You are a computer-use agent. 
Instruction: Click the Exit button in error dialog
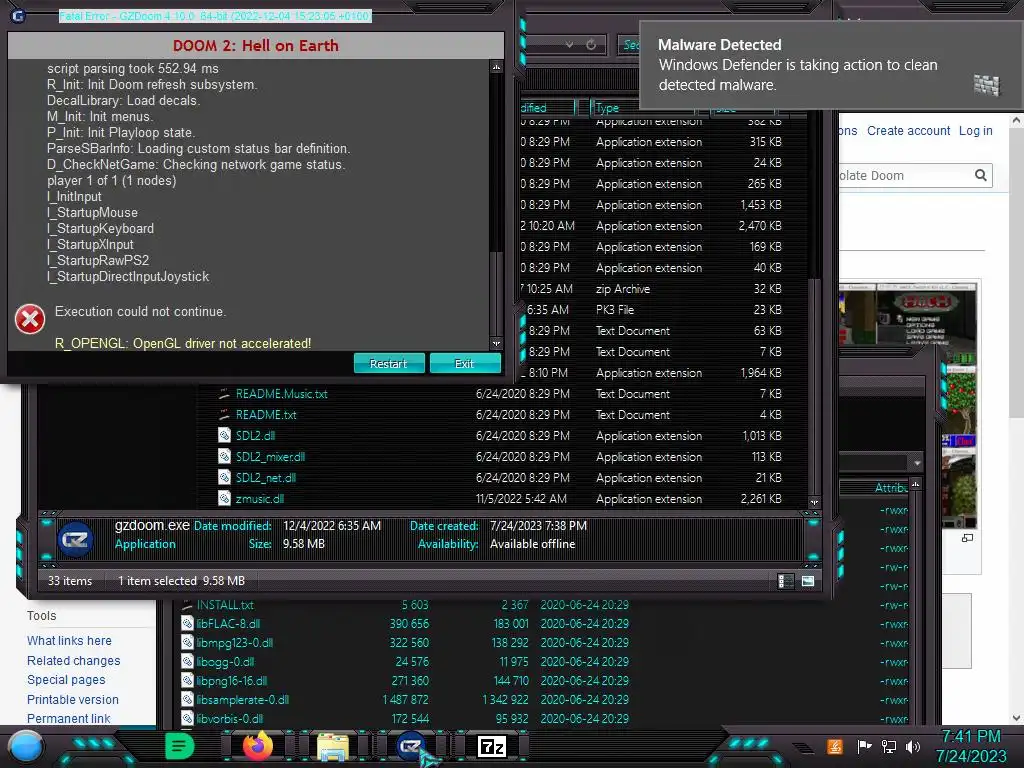pos(464,364)
